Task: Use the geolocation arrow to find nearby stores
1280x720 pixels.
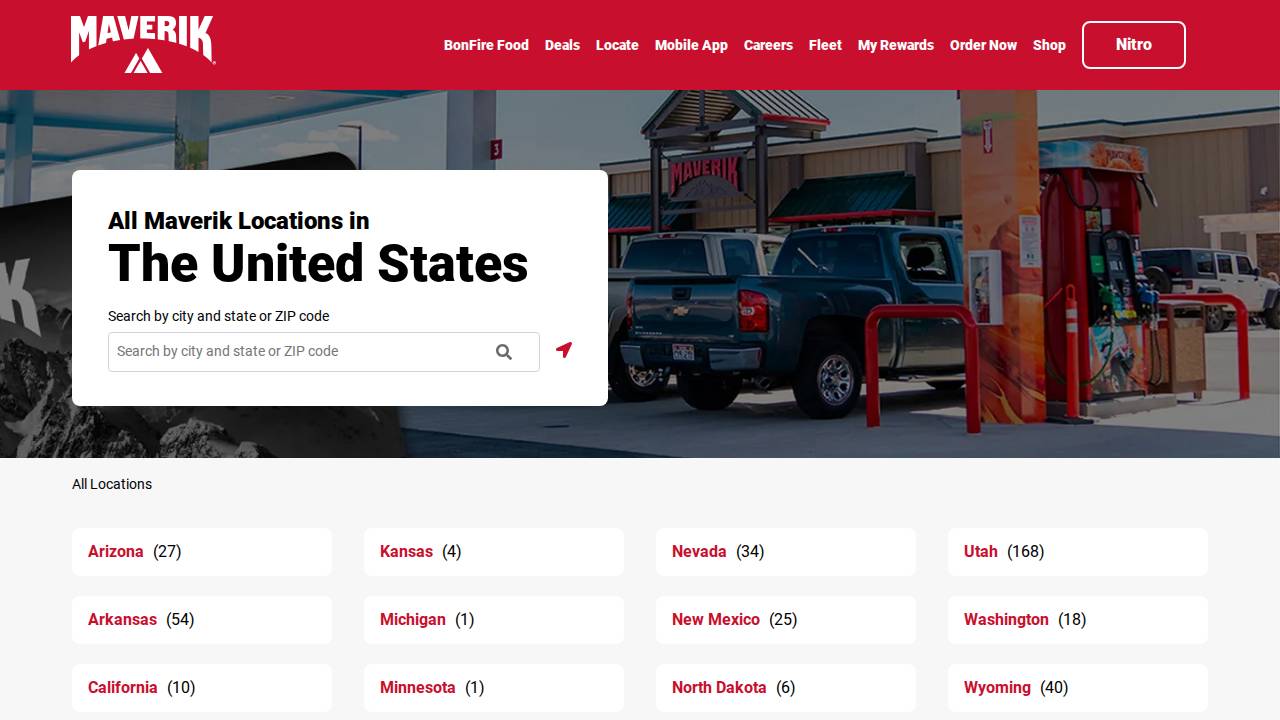Action: pyautogui.click(x=565, y=350)
